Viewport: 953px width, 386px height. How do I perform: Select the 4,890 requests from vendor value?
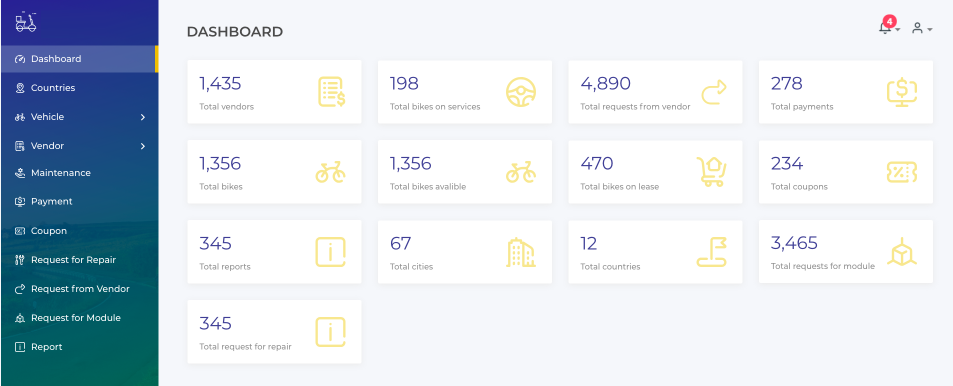pos(605,83)
